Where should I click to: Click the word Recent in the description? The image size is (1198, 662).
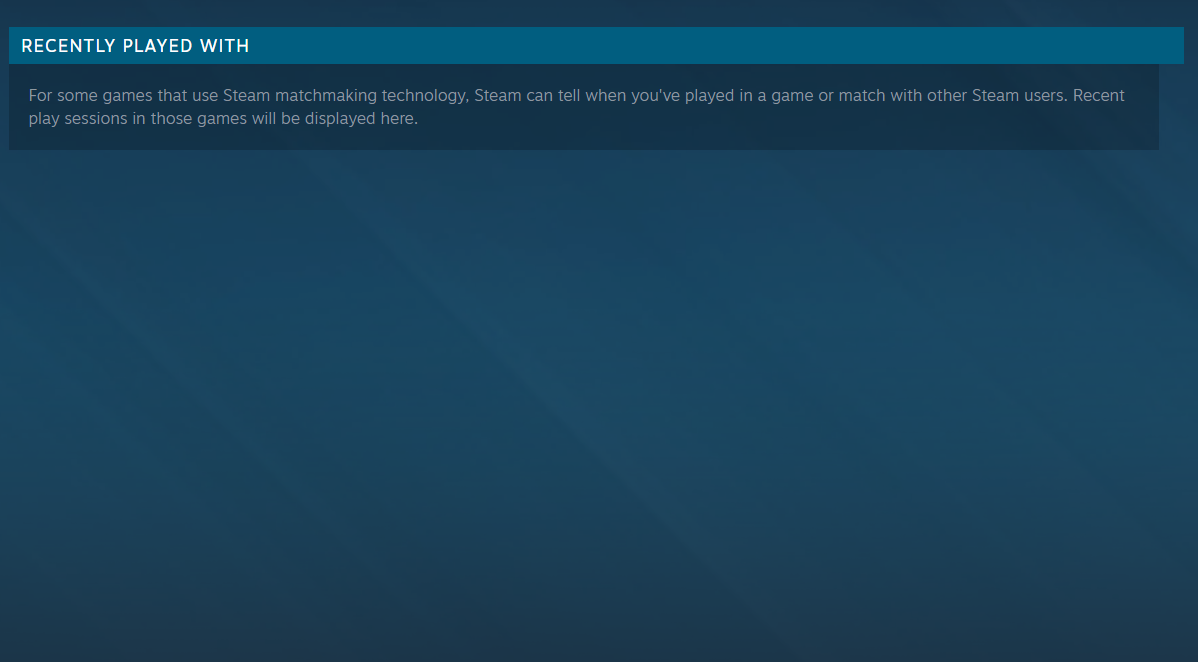1099,96
